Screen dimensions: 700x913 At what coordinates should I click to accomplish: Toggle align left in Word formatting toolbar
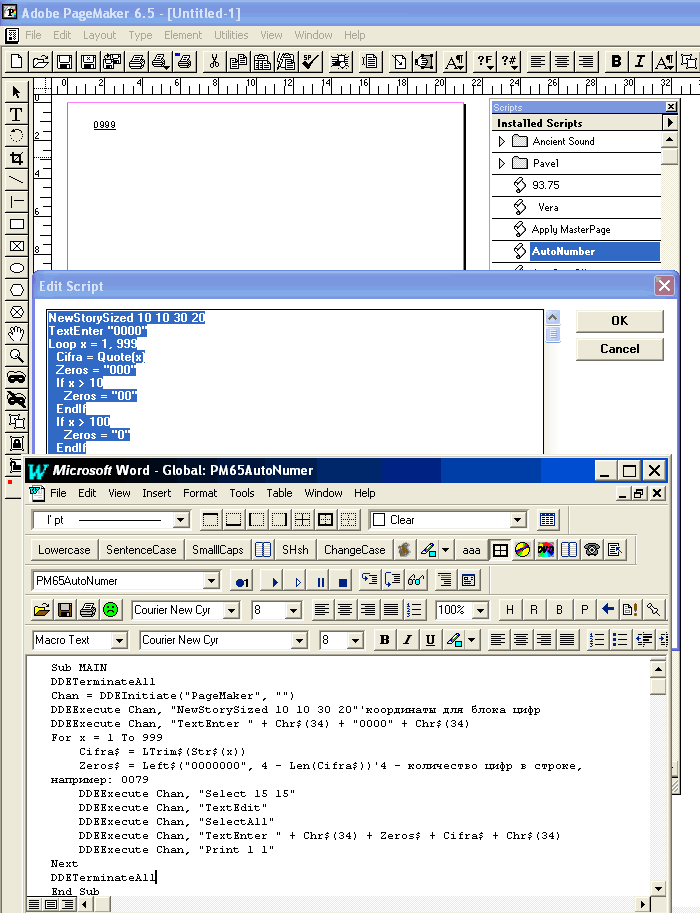498,640
